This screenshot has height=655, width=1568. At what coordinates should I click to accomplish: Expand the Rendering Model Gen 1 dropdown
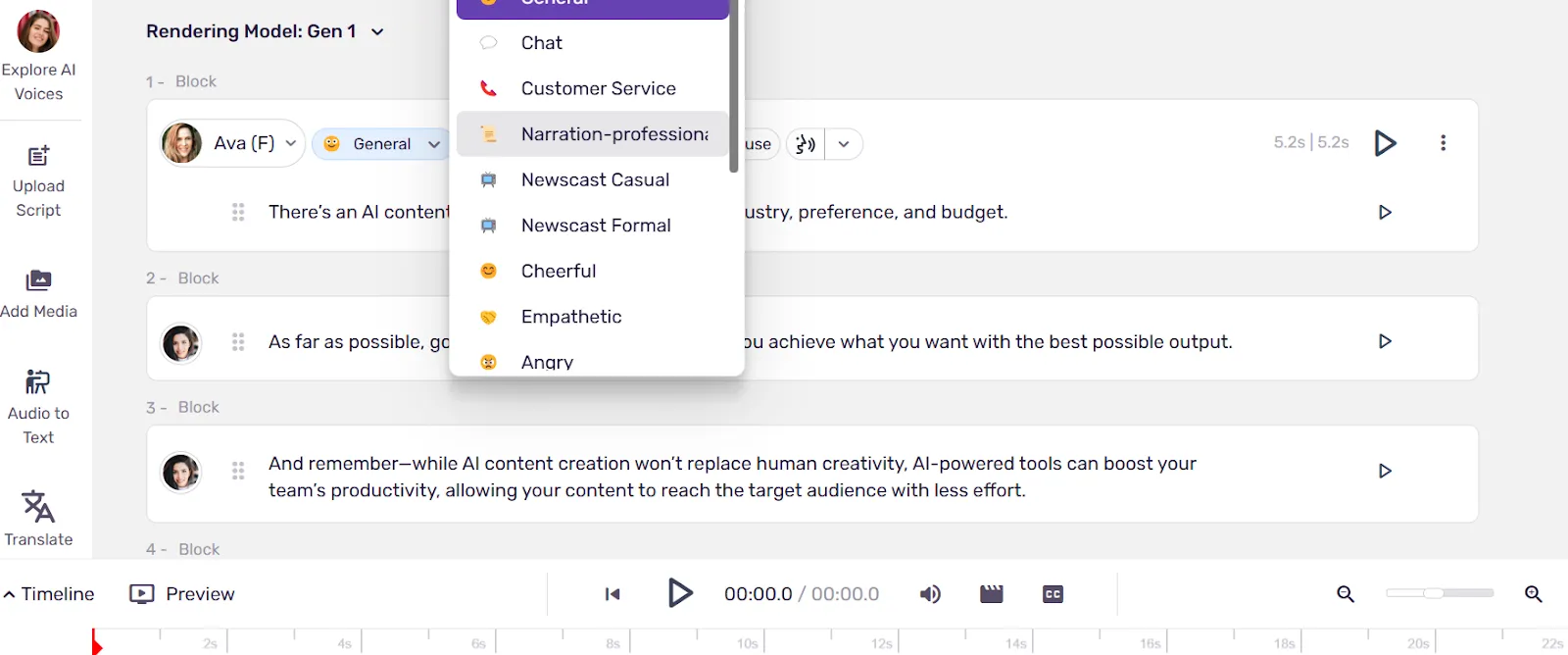point(265,31)
